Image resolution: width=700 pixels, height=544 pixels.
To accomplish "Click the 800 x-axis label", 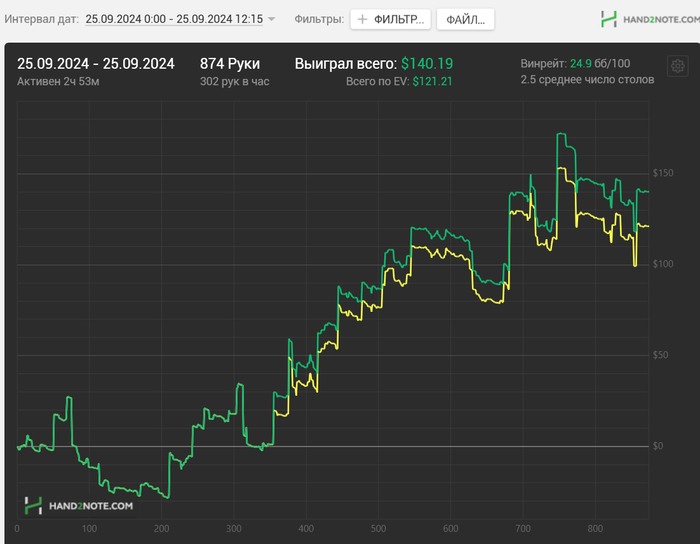I will click(595, 529).
